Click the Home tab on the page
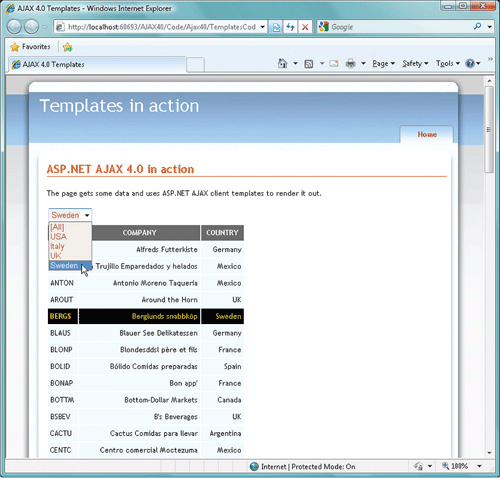This screenshot has width=500, height=478. (x=427, y=134)
